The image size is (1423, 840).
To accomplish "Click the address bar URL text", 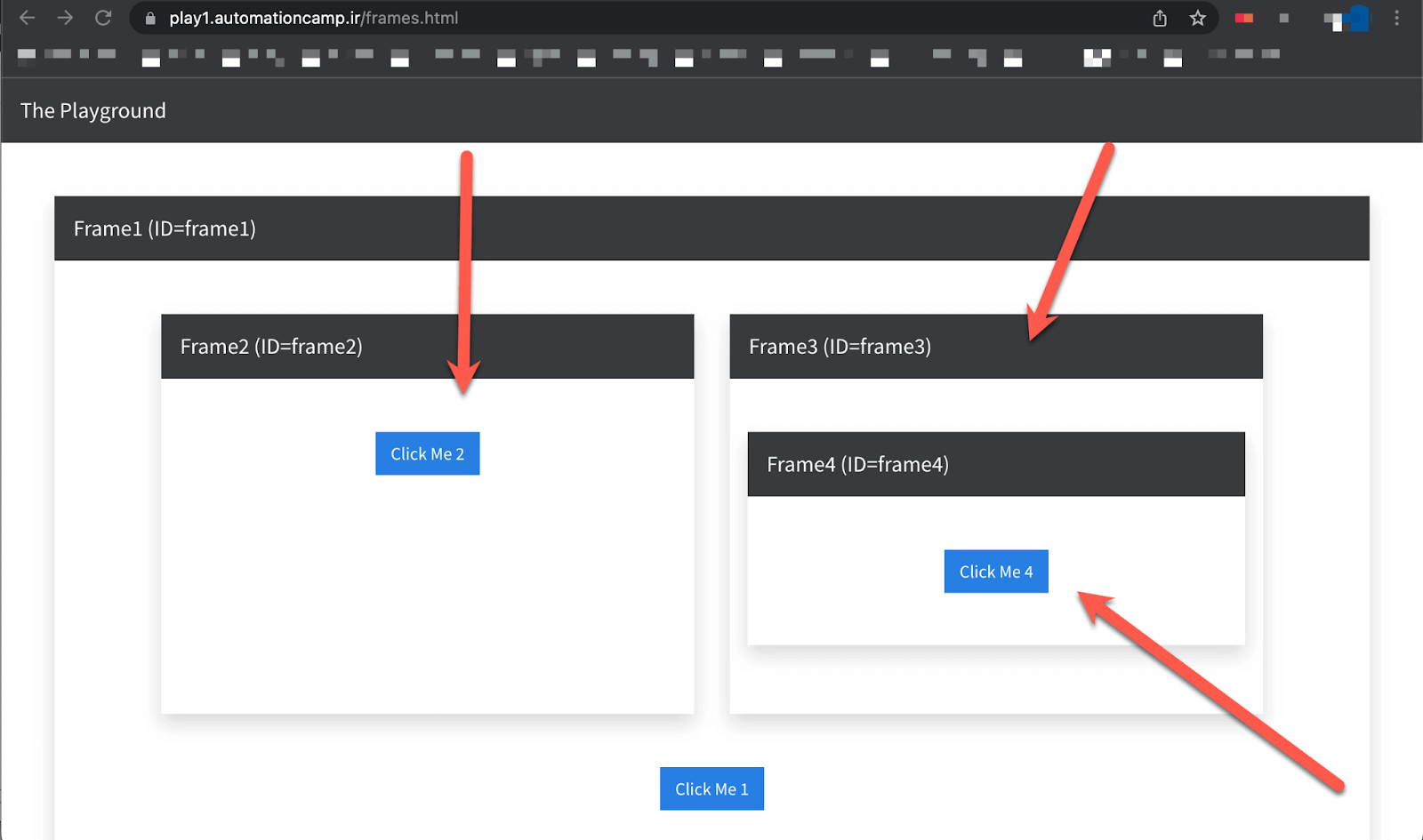I will tap(311, 18).
